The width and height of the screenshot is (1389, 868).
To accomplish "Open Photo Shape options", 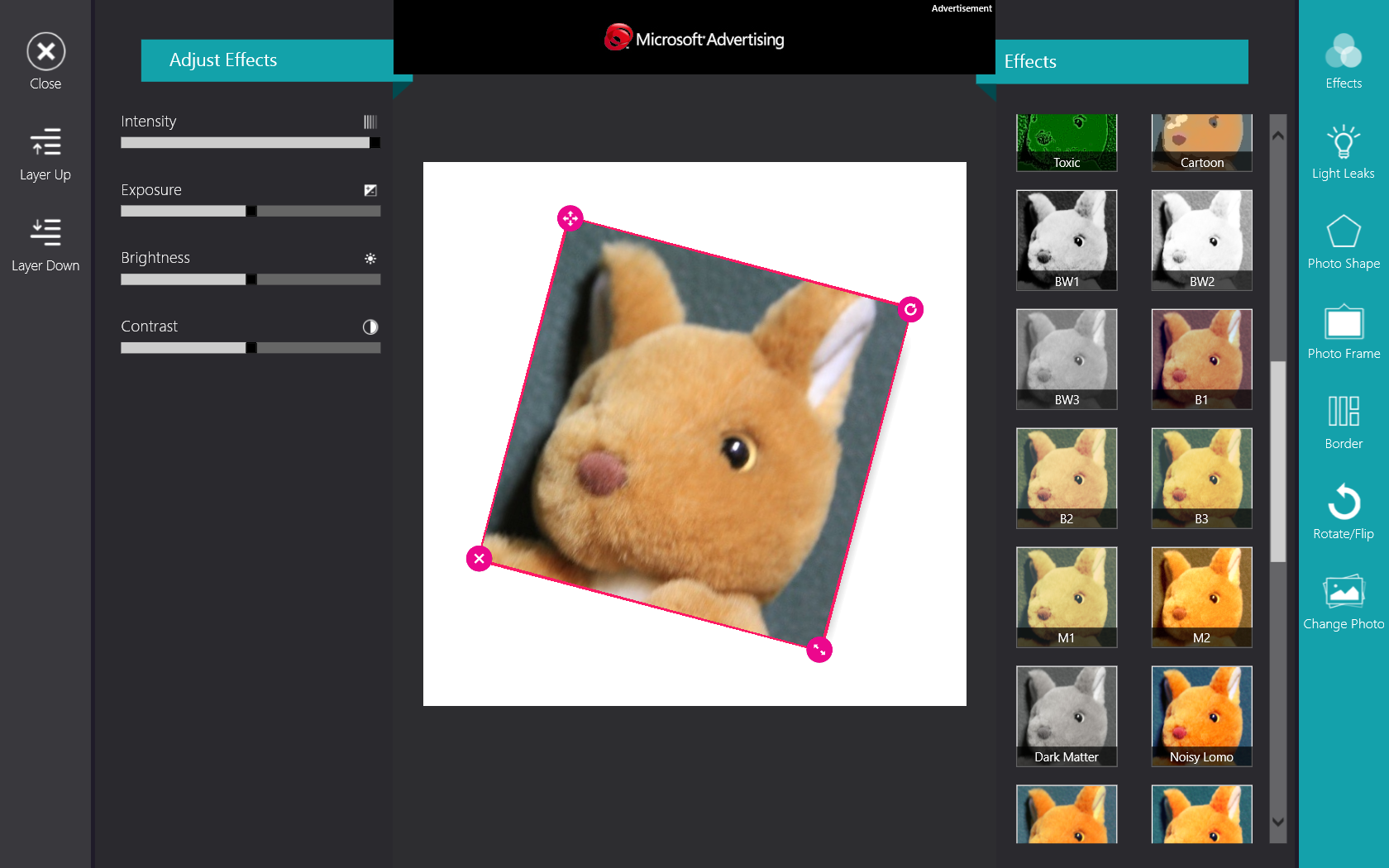I will click(x=1344, y=231).
